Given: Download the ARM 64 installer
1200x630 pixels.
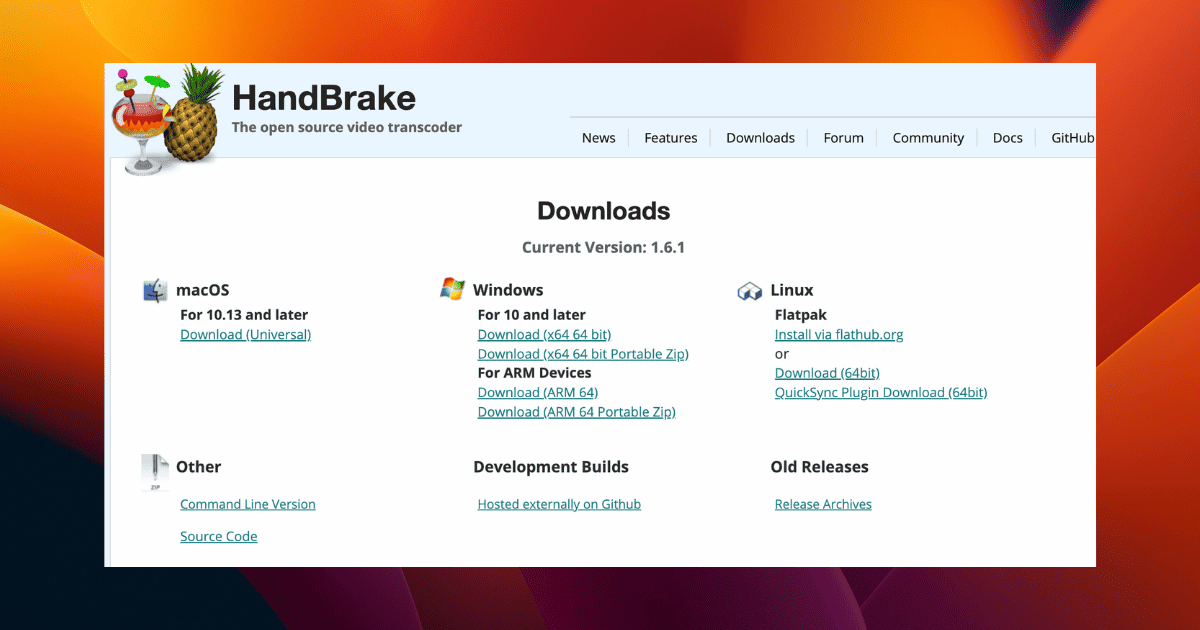Looking at the screenshot, I should pyautogui.click(x=537, y=393).
